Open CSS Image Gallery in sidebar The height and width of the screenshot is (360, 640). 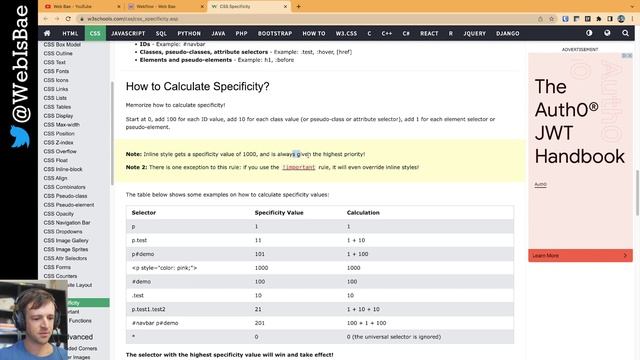coord(66,241)
